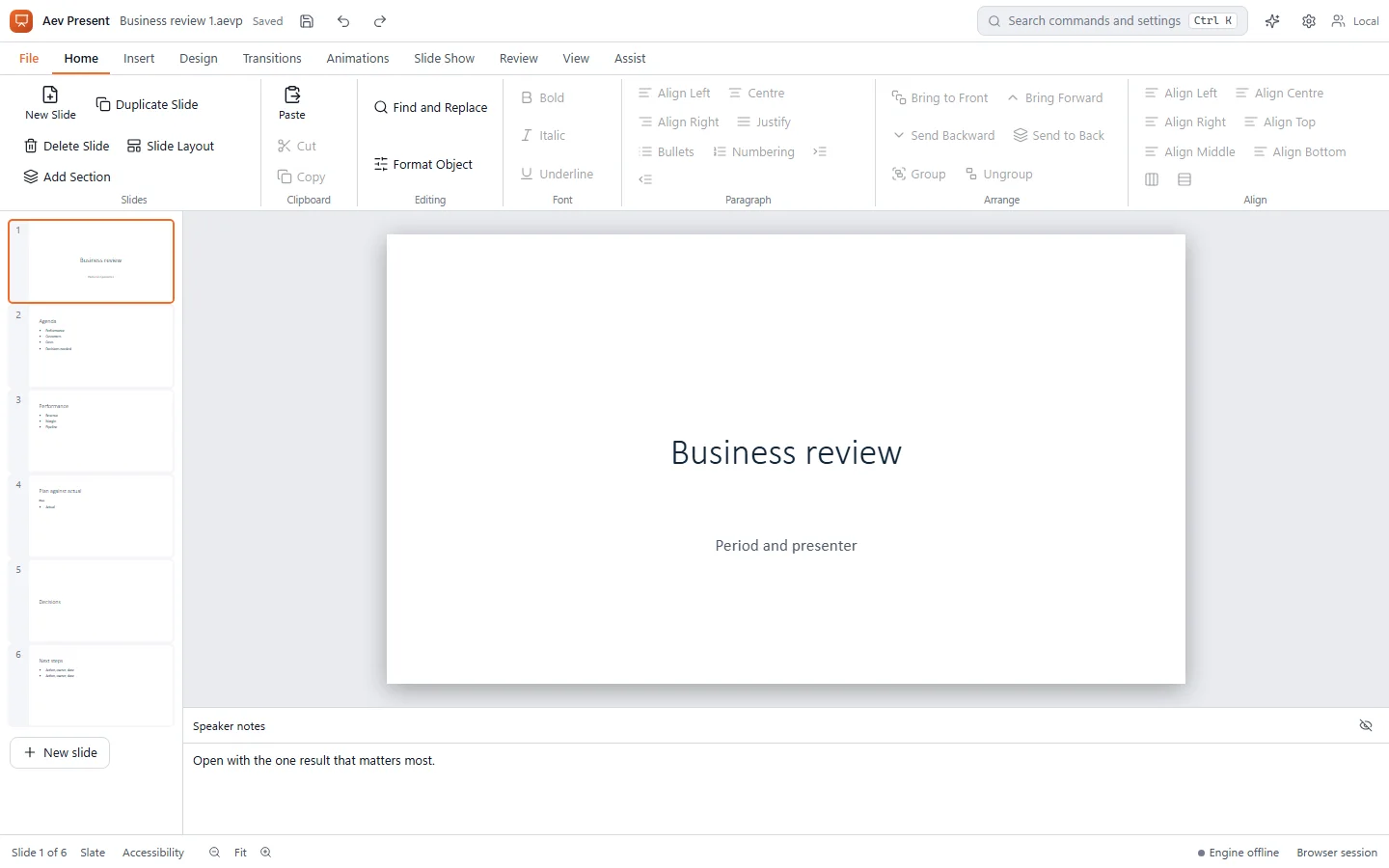Screen dimensions: 1389x868
Task: Open Slide Layout options
Action: coord(171,146)
